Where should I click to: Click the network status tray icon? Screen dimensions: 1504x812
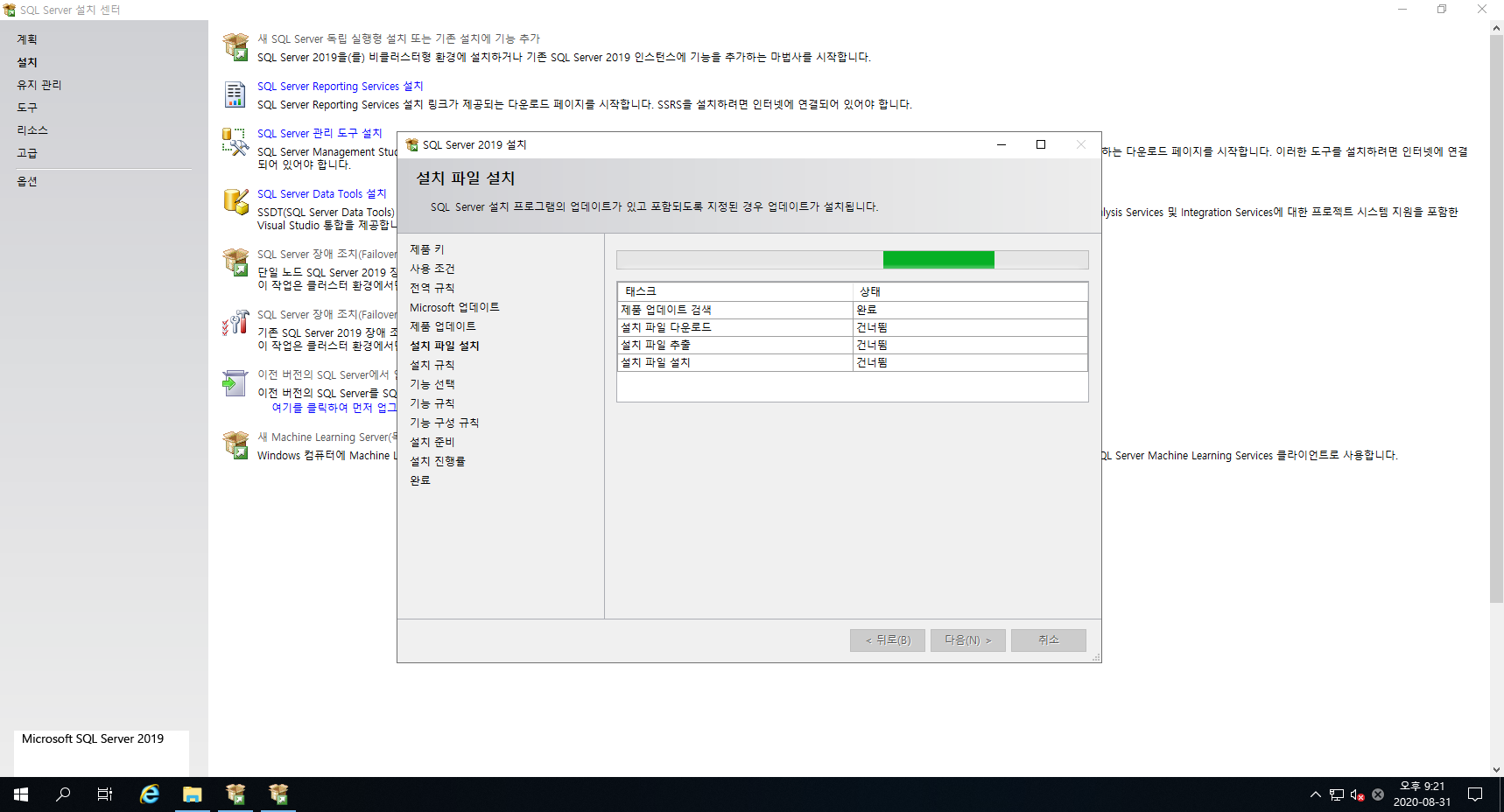(x=1337, y=794)
